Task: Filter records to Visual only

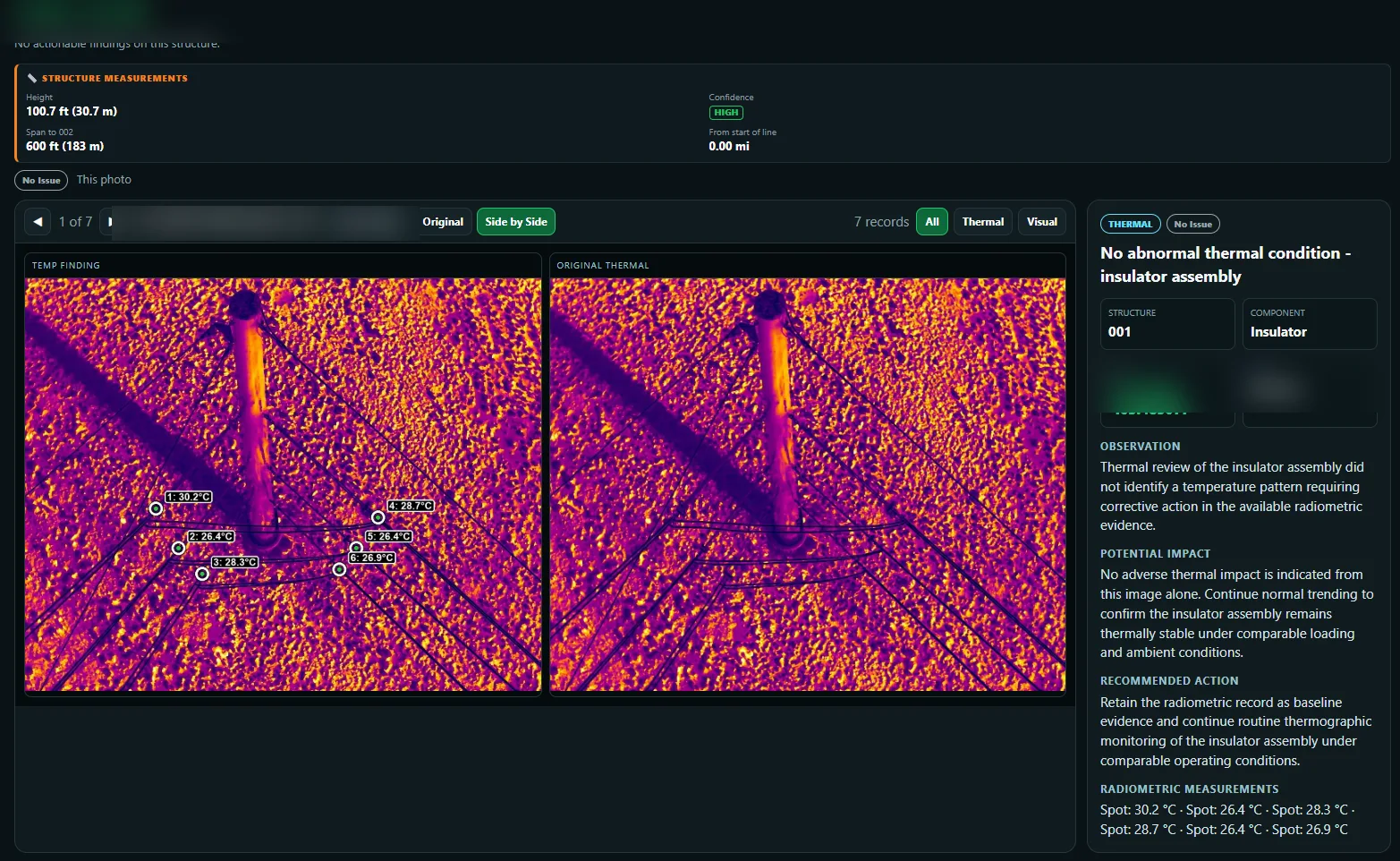Action: [x=1042, y=222]
